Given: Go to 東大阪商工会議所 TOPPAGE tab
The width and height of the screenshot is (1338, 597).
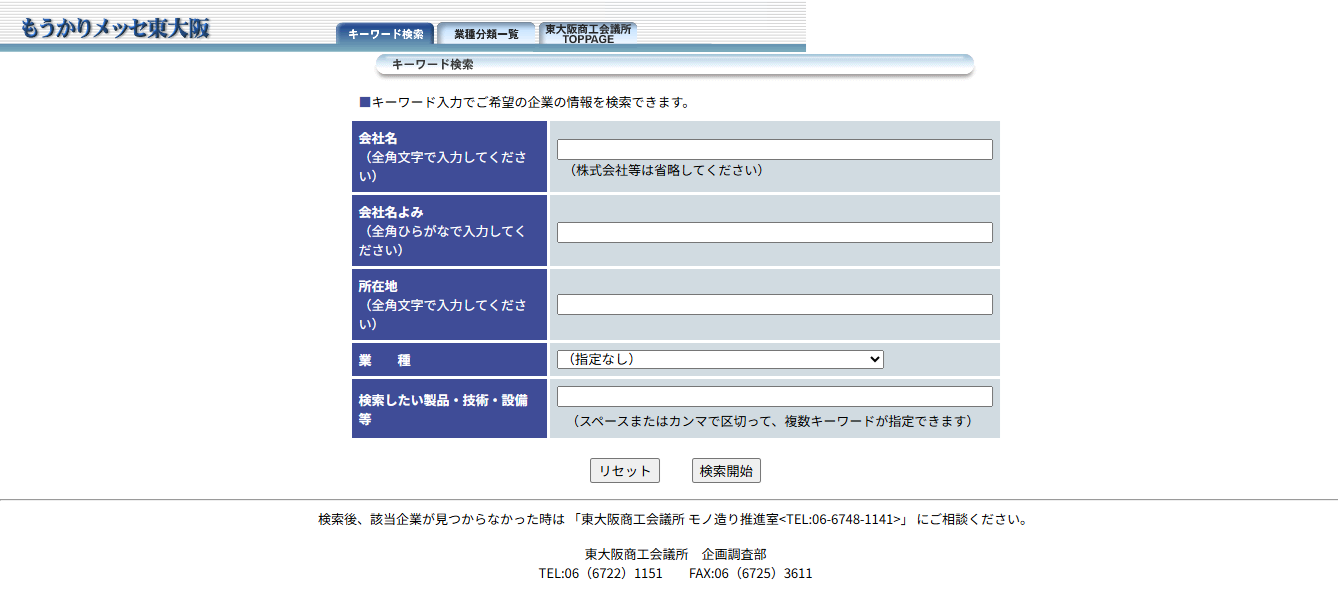Looking at the screenshot, I should click(x=588, y=33).
